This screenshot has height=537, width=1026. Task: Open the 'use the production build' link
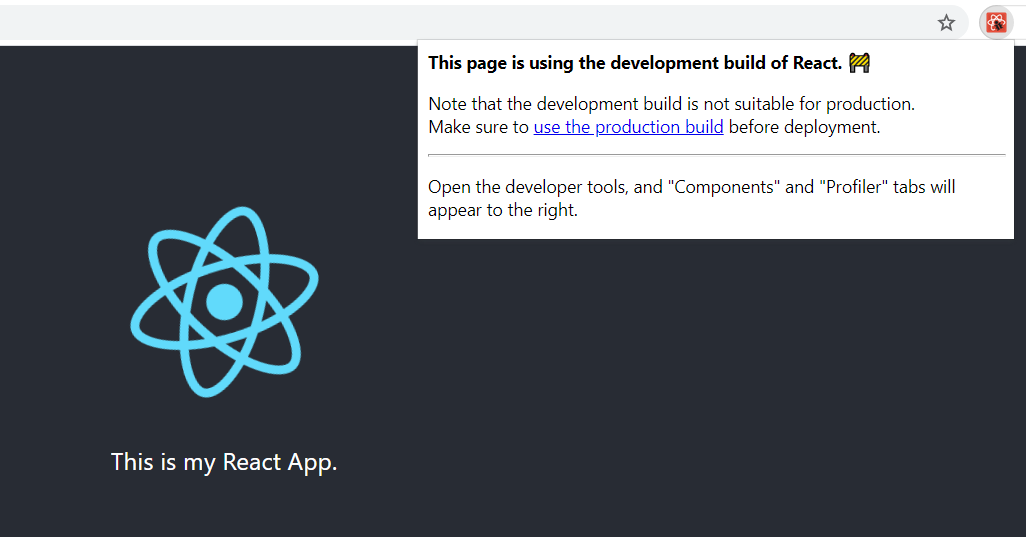(628, 127)
